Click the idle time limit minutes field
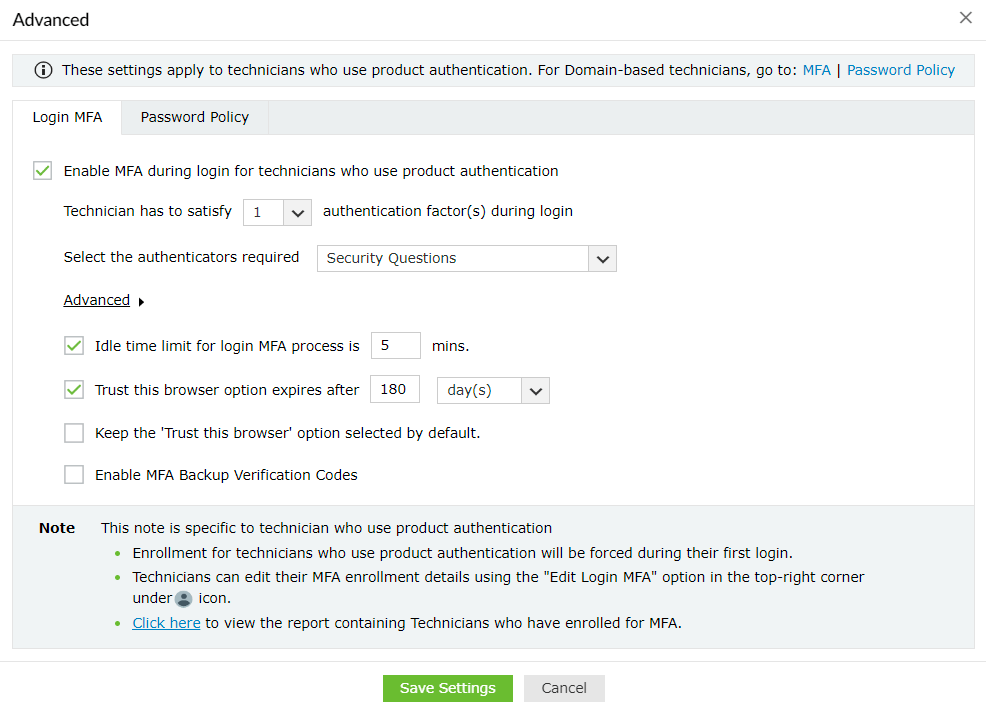 [395, 346]
